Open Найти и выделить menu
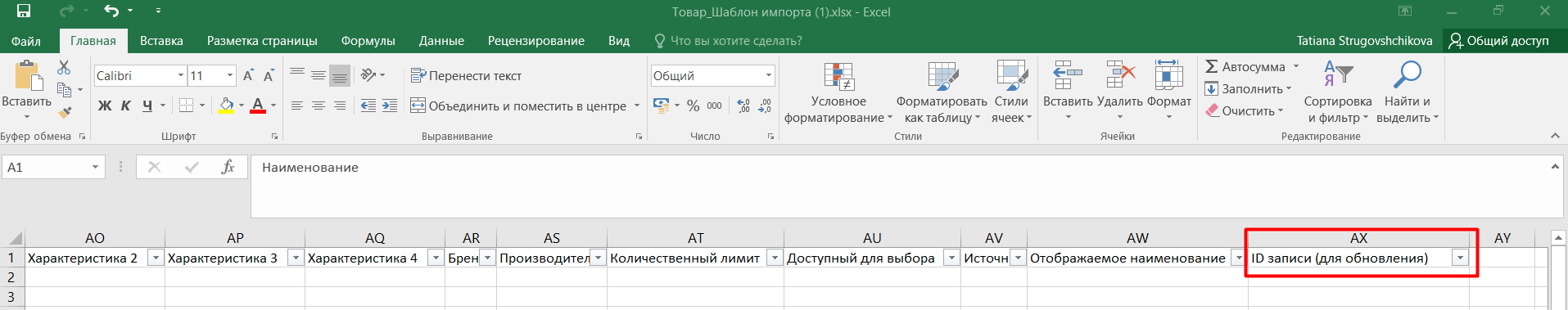 pos(1408,92)
